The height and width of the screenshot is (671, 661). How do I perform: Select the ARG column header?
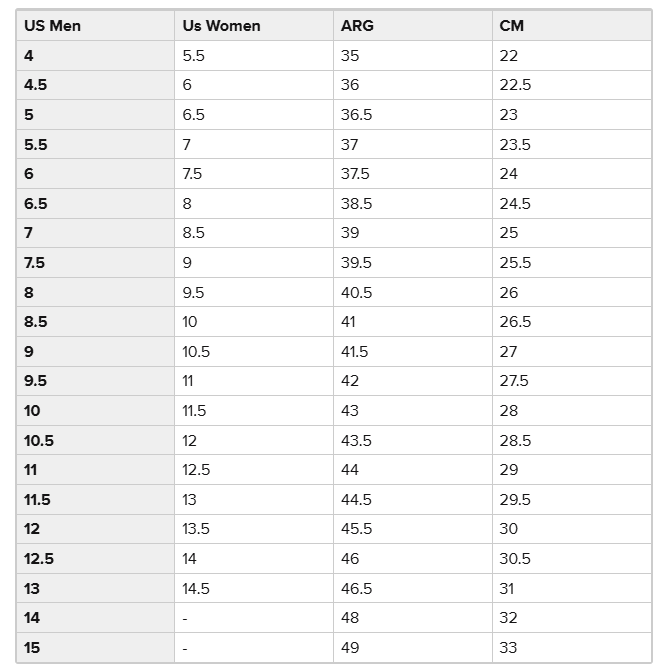357,26
